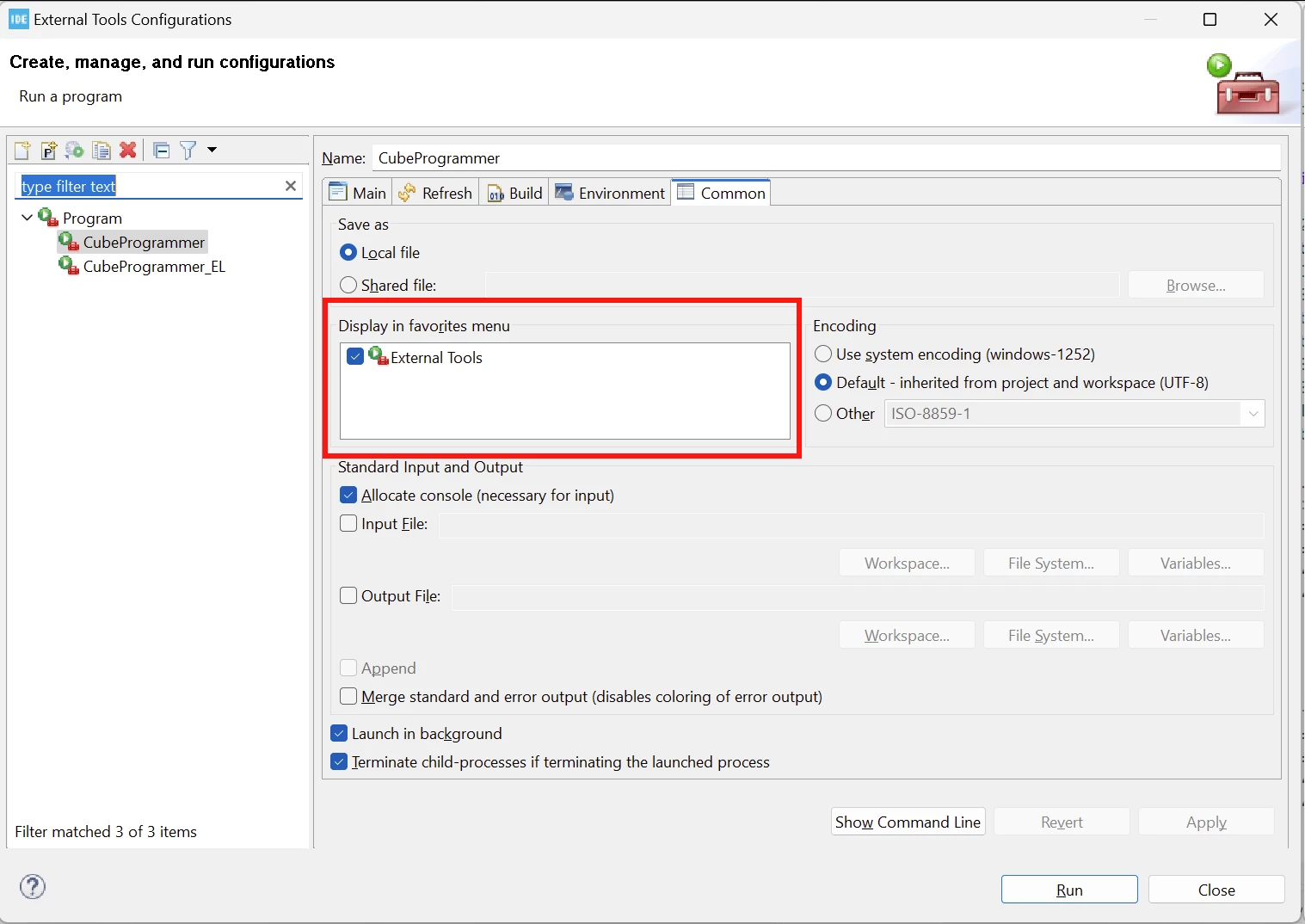Switch to the Refresh tab

[x=435, y=193]
